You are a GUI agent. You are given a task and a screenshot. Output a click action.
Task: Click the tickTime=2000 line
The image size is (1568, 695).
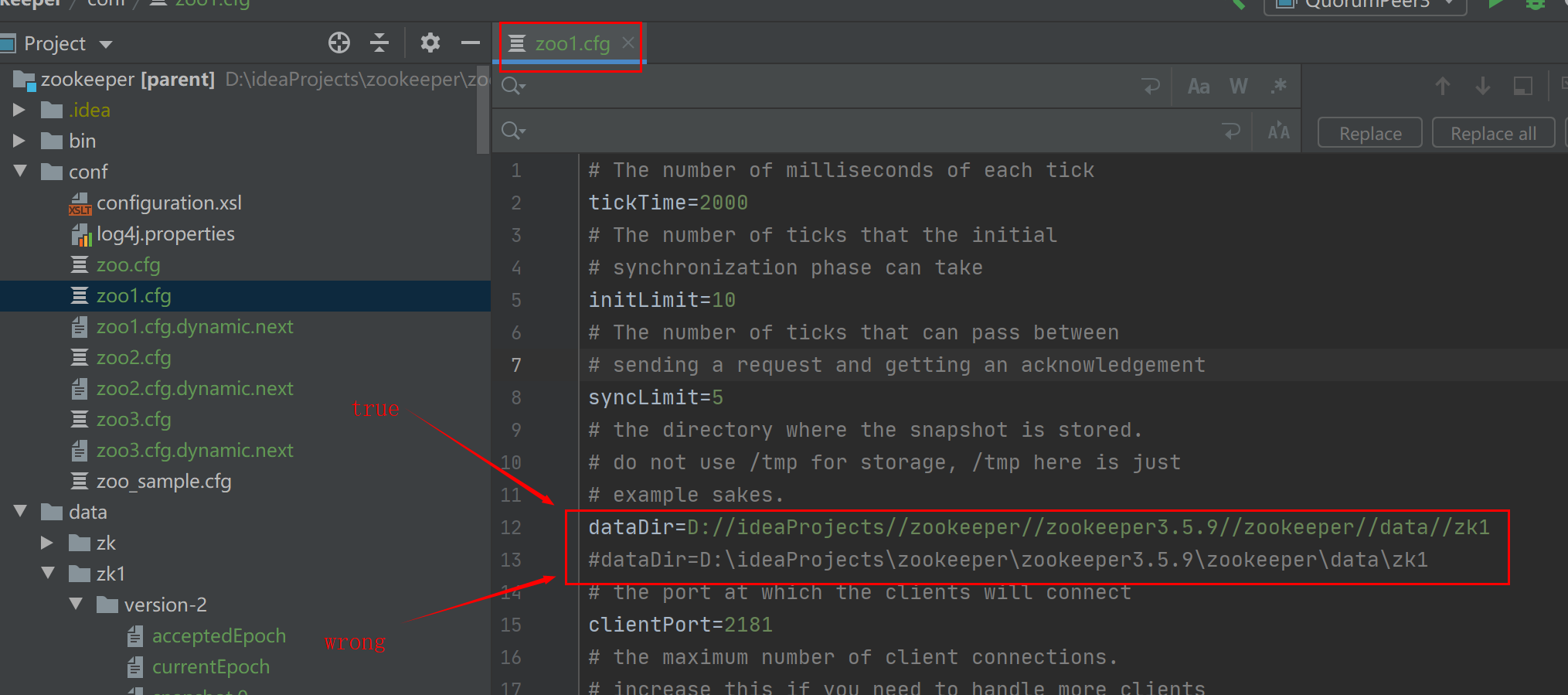tap(668, 203)
